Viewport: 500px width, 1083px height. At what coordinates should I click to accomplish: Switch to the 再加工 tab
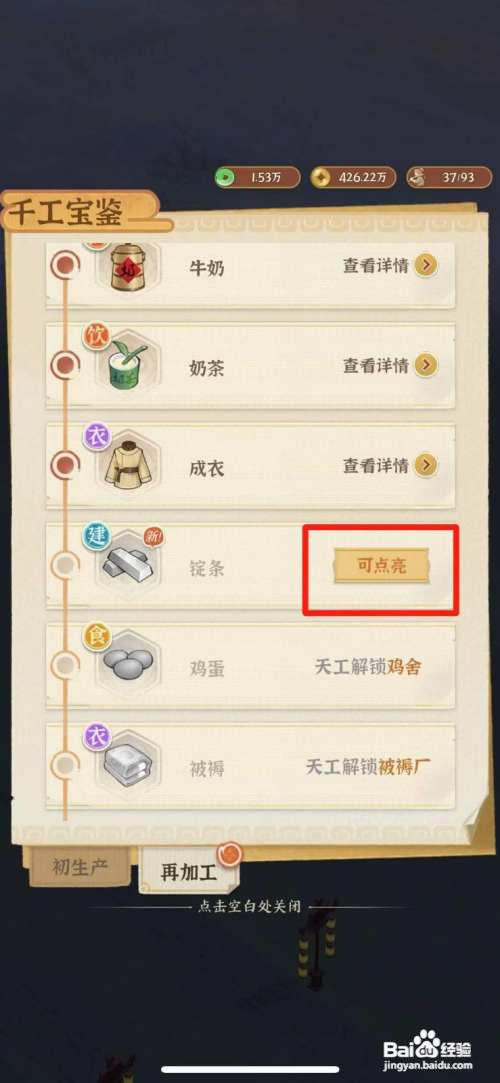(x=189, y=870)
